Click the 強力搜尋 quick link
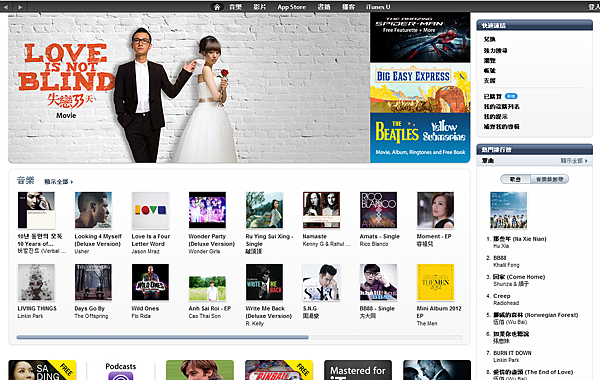 (496, 51)
